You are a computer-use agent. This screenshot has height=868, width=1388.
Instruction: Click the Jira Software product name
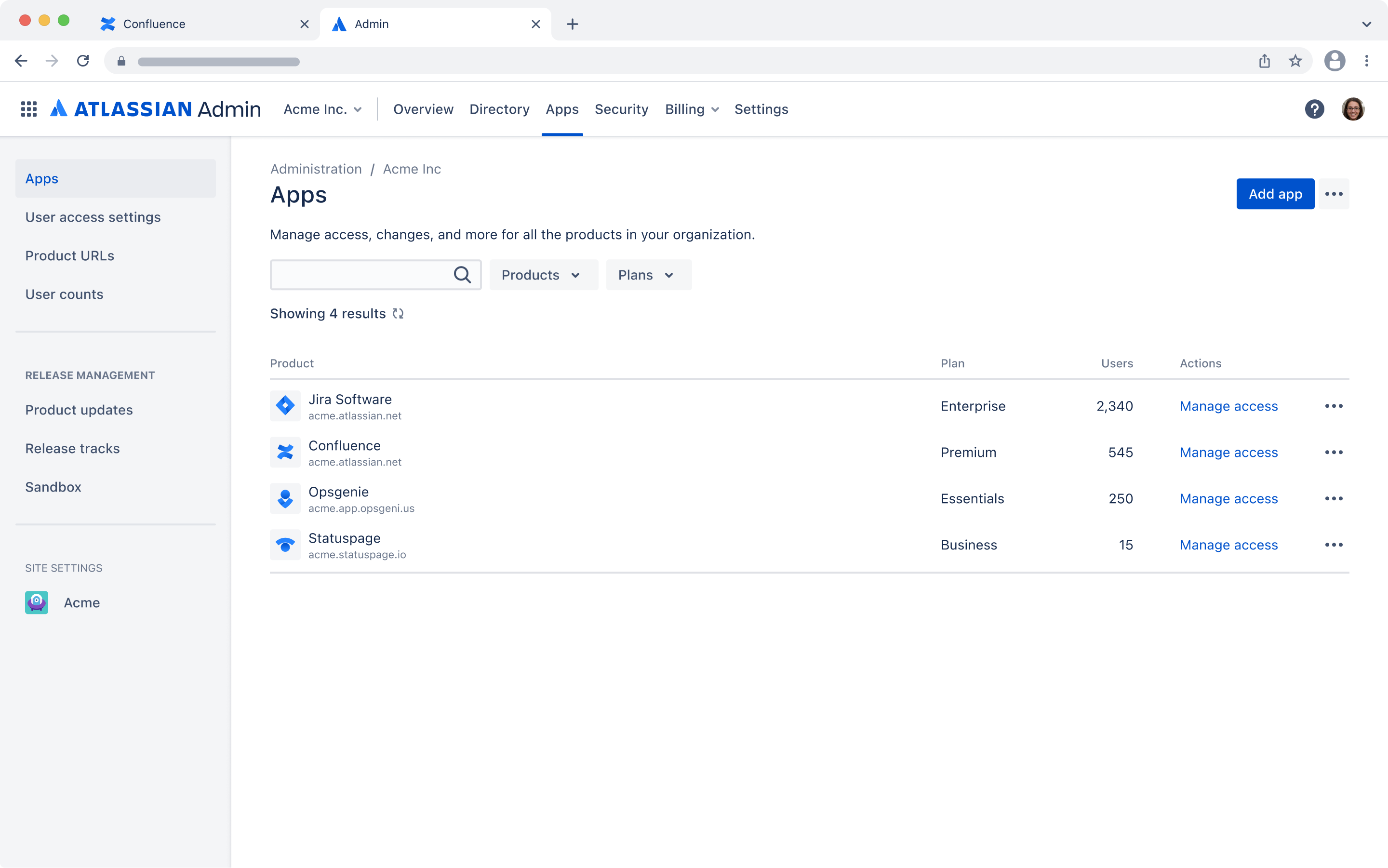tap(350, 399)
